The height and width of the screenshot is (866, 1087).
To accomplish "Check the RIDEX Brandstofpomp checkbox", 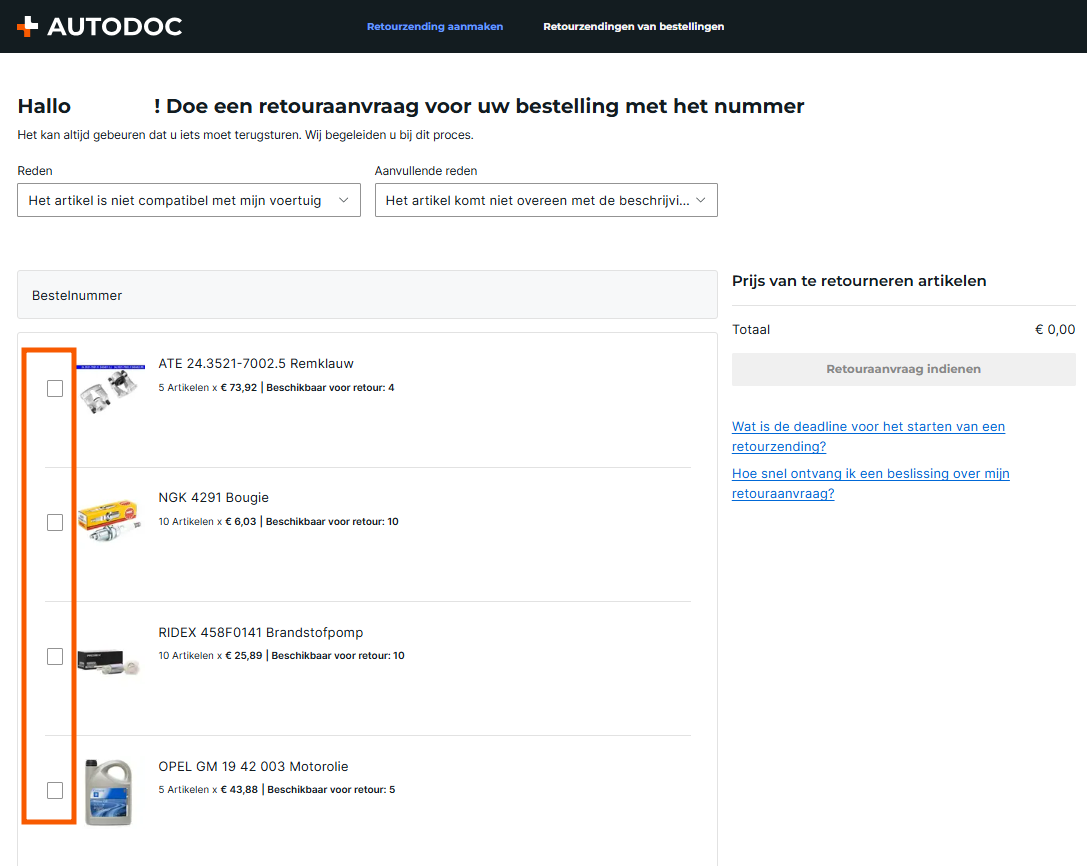I will click(x=55, y=656).
